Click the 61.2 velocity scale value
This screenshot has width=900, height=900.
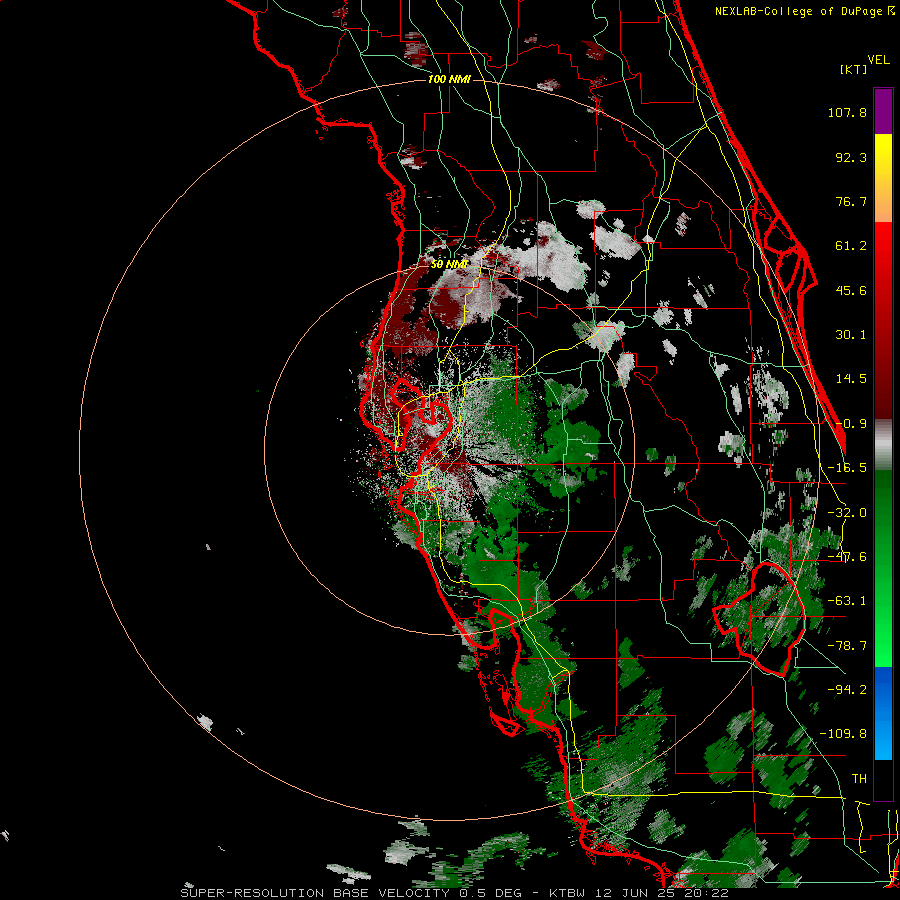click(x=851, y=246)
